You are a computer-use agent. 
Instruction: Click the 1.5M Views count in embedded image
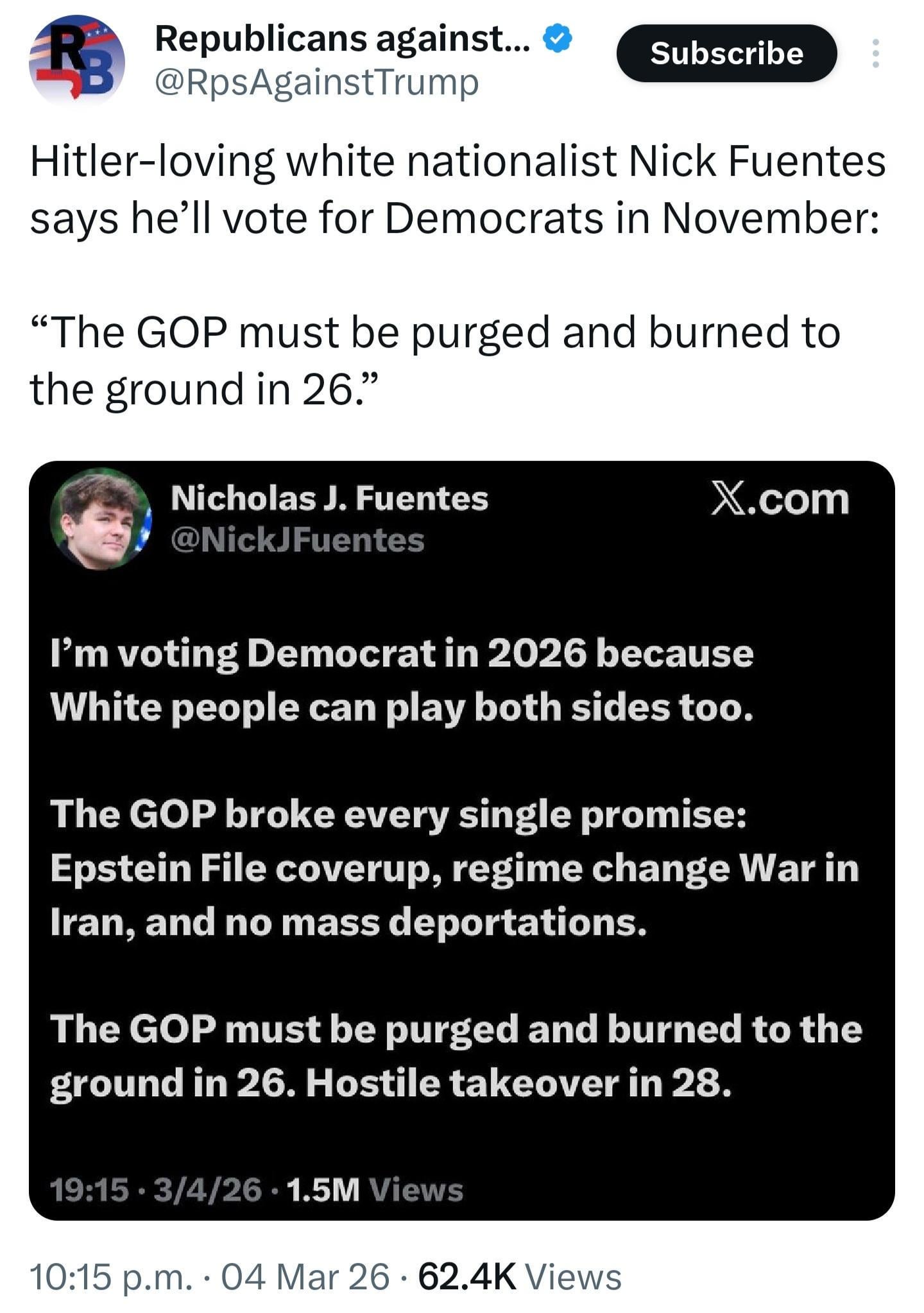click(375, 1189)
